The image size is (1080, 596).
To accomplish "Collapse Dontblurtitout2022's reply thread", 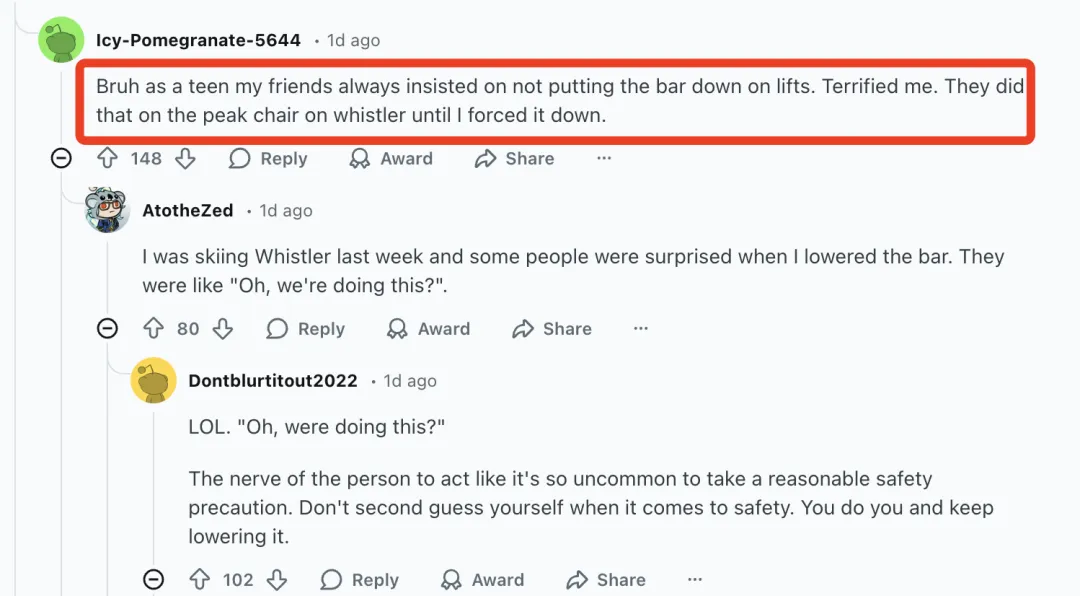I will click(x=153, y=580).
